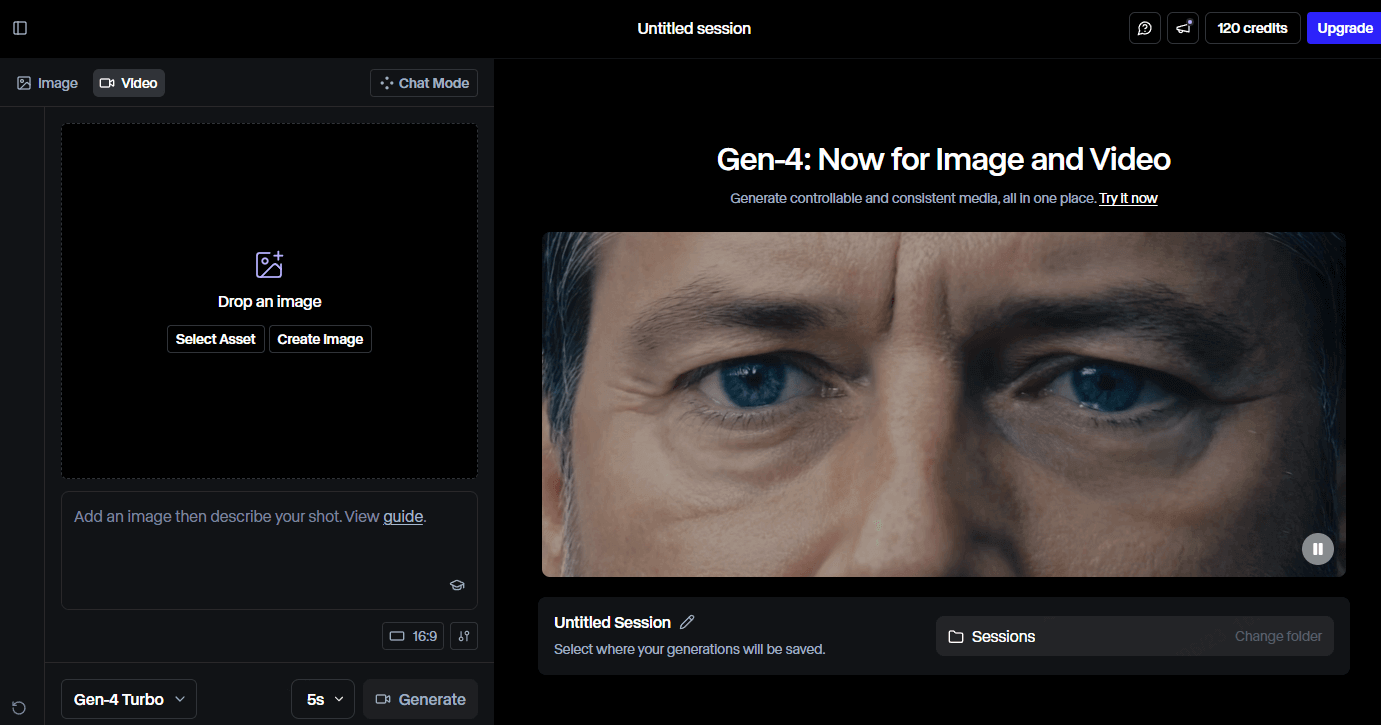Open the generation settings sliders icon
The width and height of the screenshot is (1381, 725).
click(x=463, y=636)
